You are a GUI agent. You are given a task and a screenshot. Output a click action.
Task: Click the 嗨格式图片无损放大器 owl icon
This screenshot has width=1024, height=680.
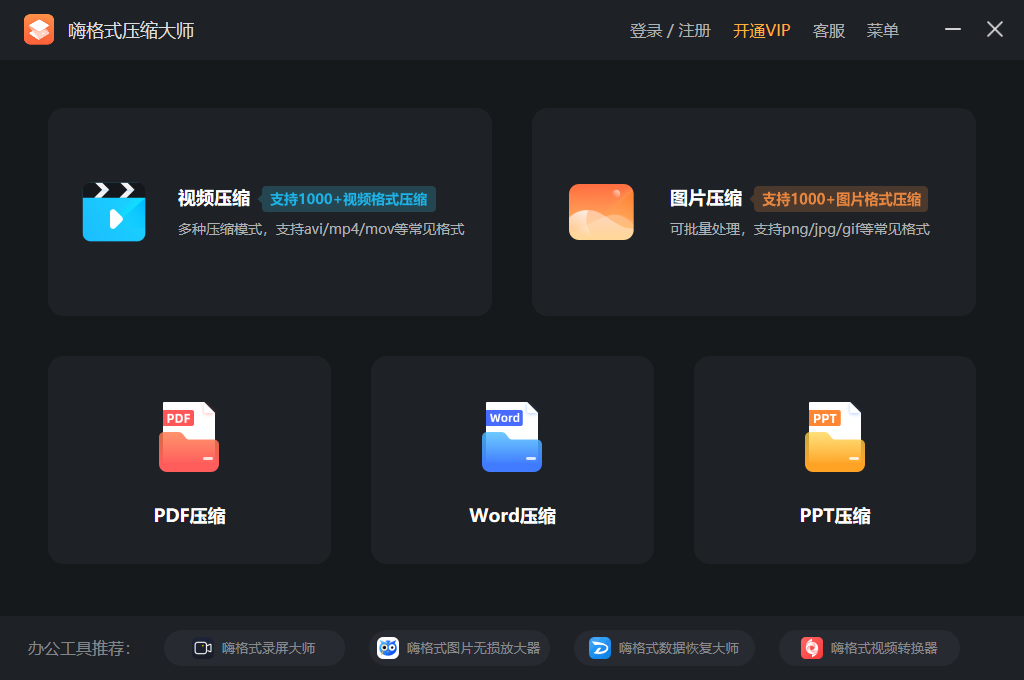pos(388,647)
